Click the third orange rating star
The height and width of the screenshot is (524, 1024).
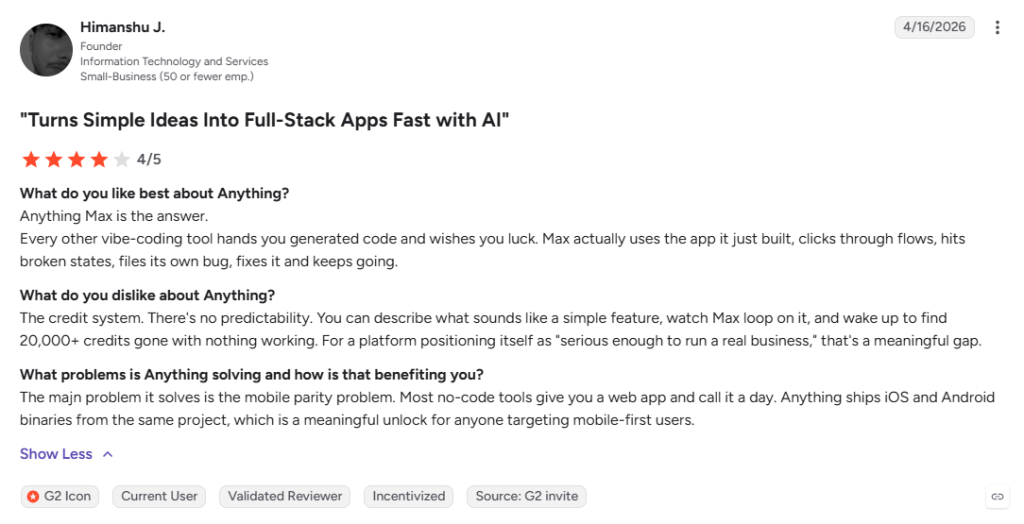pos(76,159)
